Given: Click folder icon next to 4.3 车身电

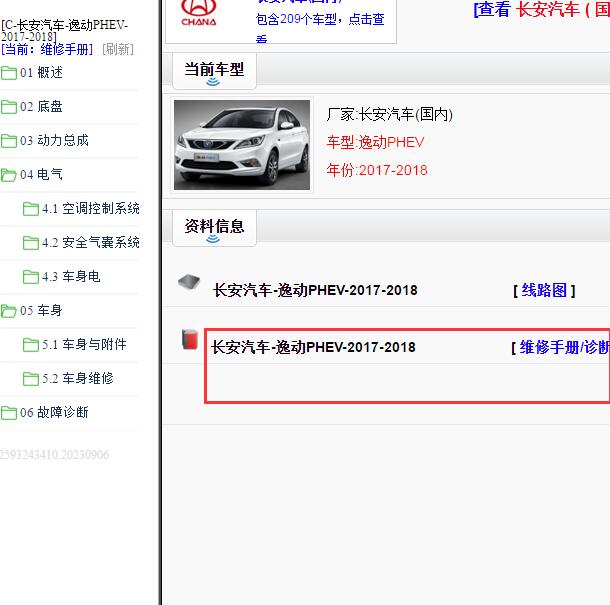Looking at the screenshot, I should [x=31, y=277].
